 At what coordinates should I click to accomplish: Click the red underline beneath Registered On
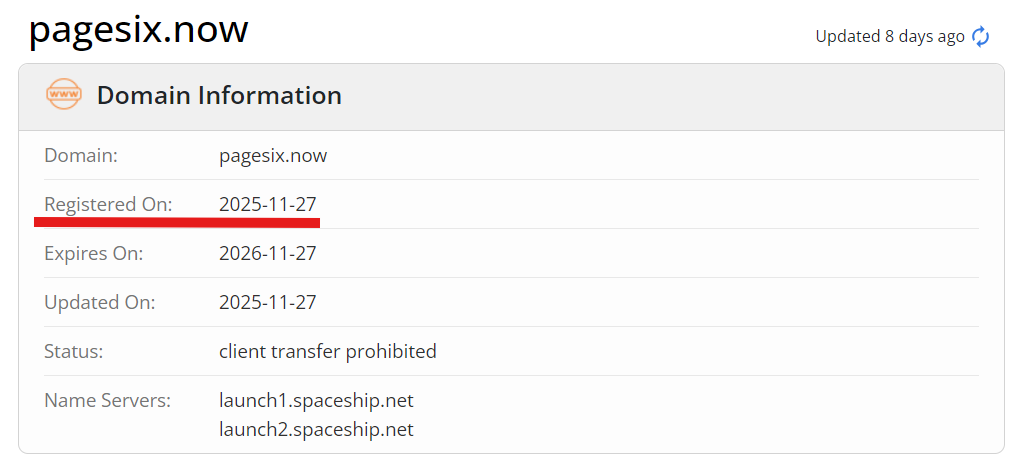point(177,222)
